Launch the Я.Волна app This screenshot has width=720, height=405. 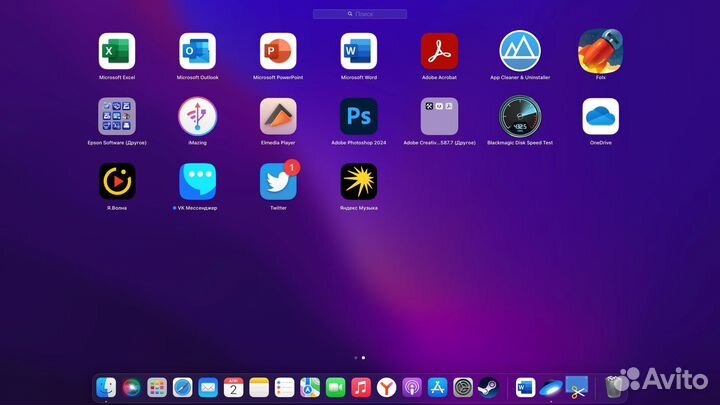tap(117, 181)
